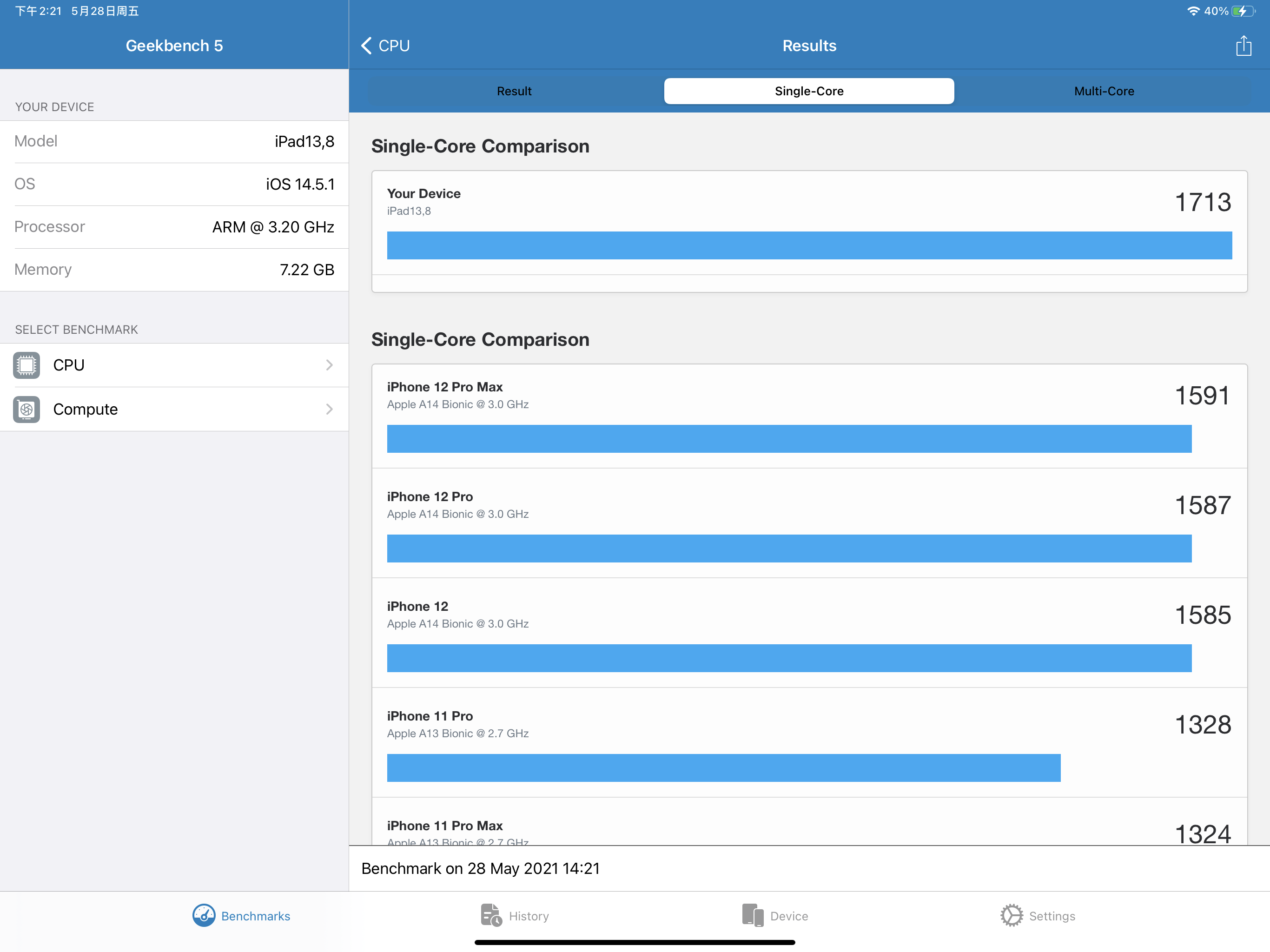Tap the Processor value ARM @ 3.20 GHz
Screen dimensions: 1270x952
point(273,227)
